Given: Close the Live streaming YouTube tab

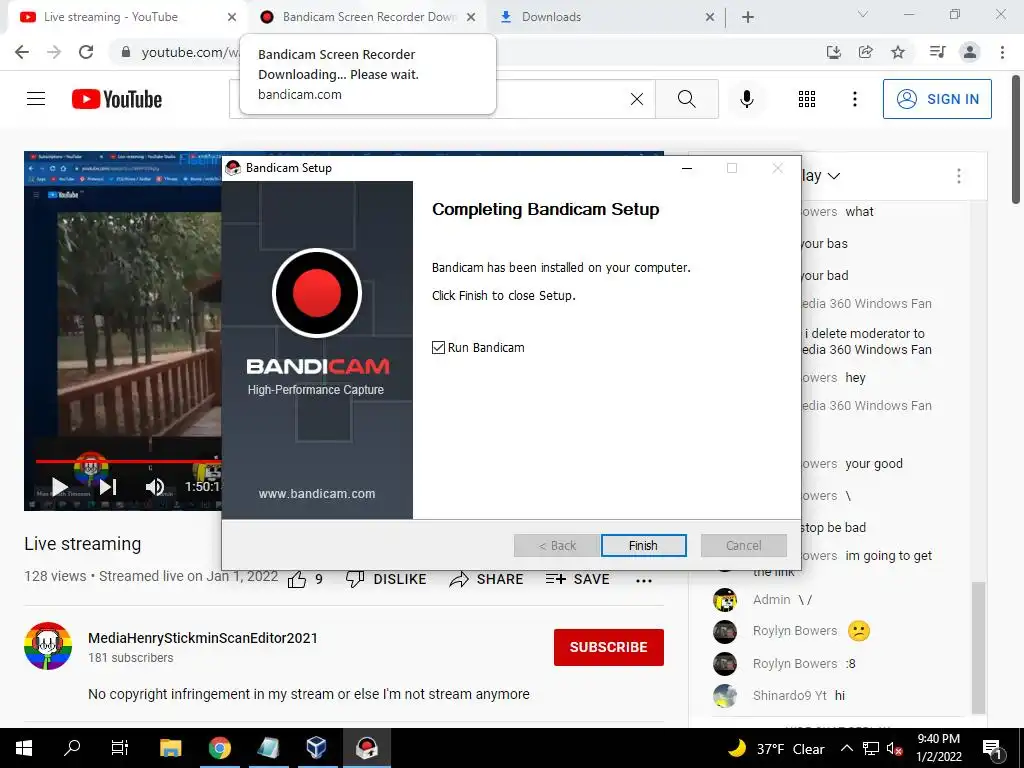Looking at the screenshot, I should coord(232,17).
